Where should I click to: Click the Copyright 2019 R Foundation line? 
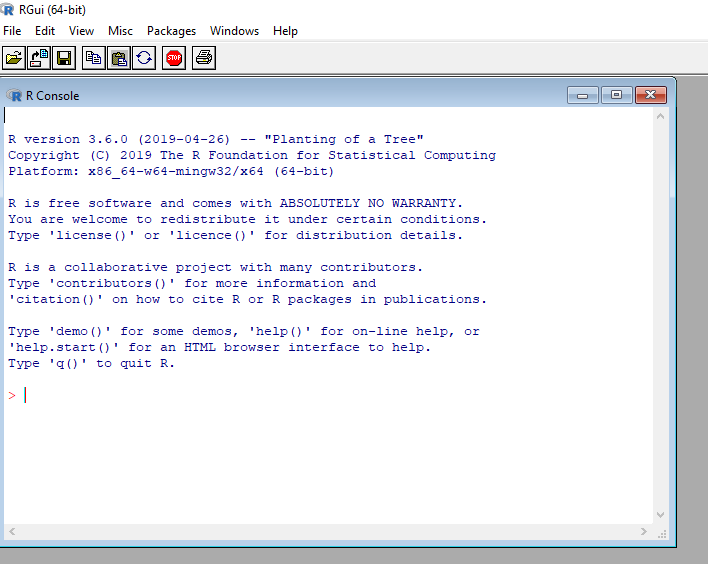tap(252, 155)
